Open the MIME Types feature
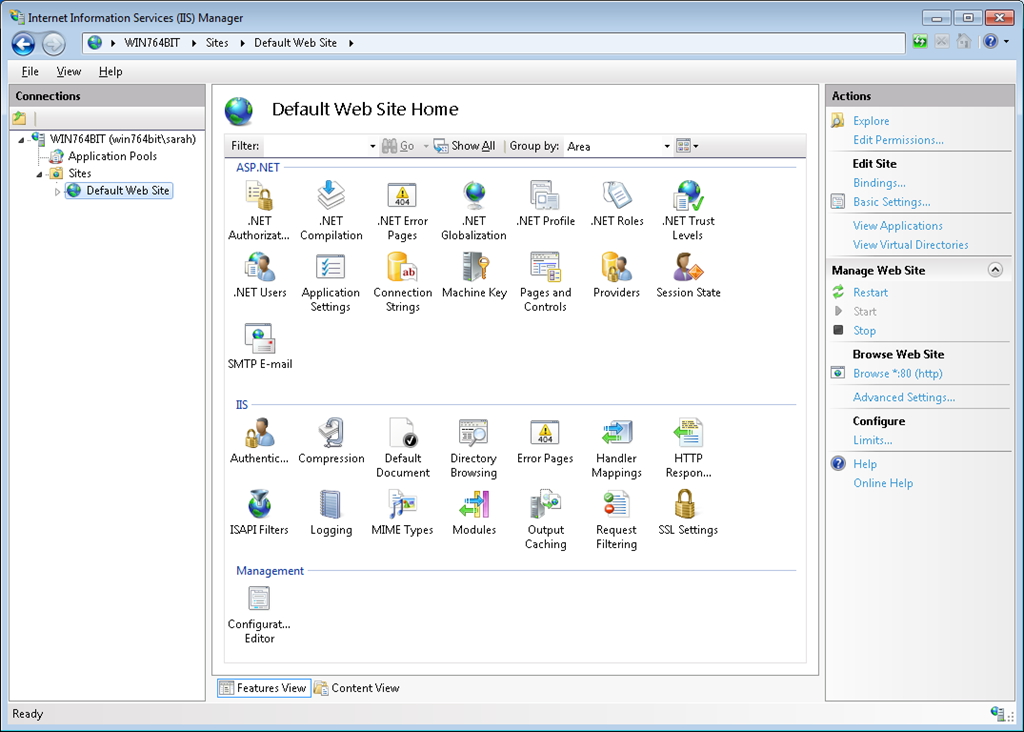 [x=402, y=513]
